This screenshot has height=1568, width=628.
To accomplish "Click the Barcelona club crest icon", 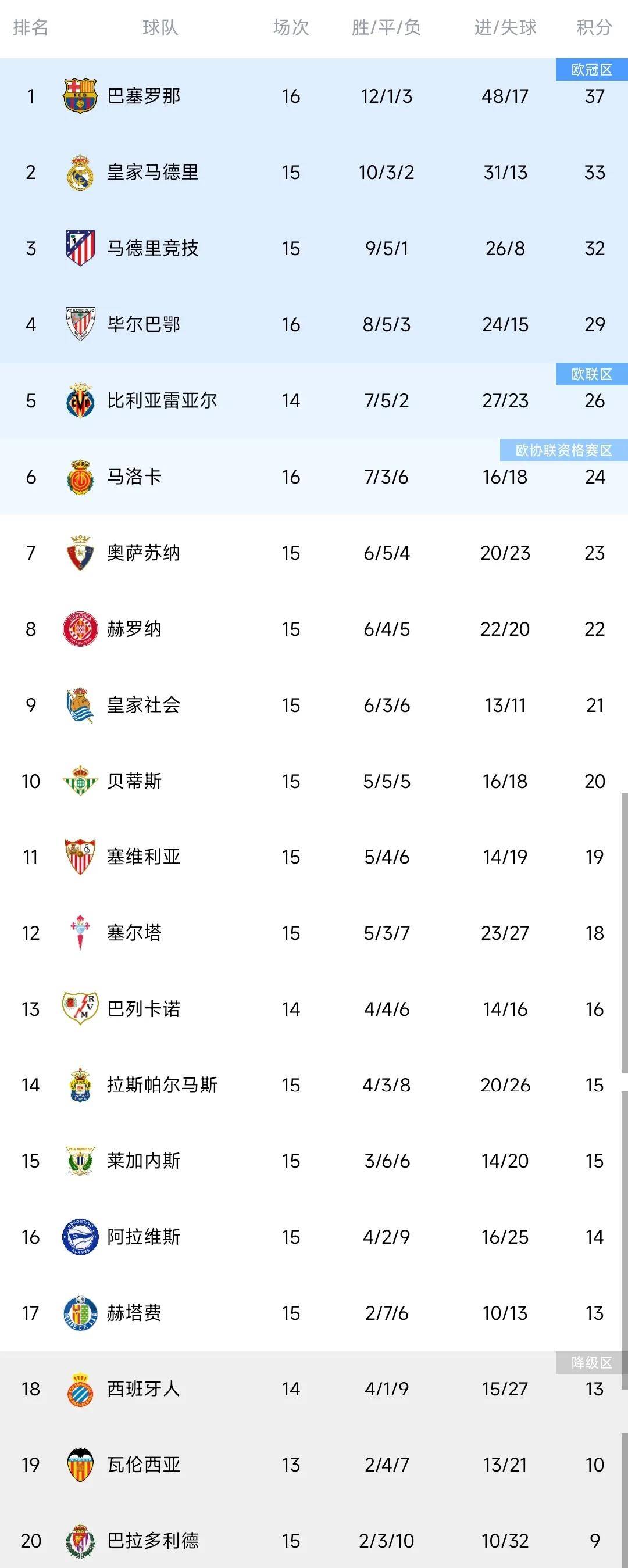I will pyautogui.click(x=80, y=95).
